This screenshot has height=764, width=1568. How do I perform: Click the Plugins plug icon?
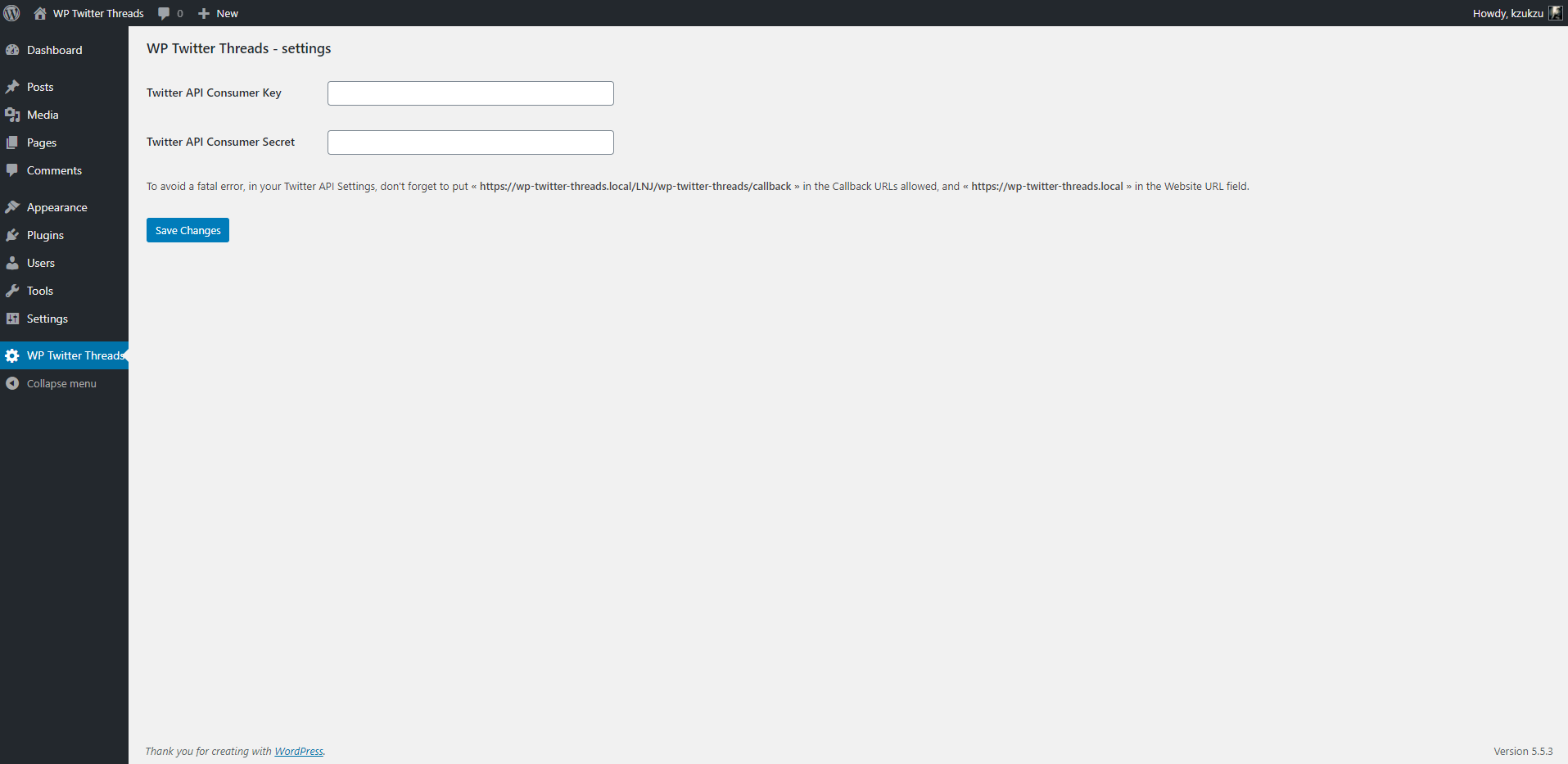click(12, 235)
